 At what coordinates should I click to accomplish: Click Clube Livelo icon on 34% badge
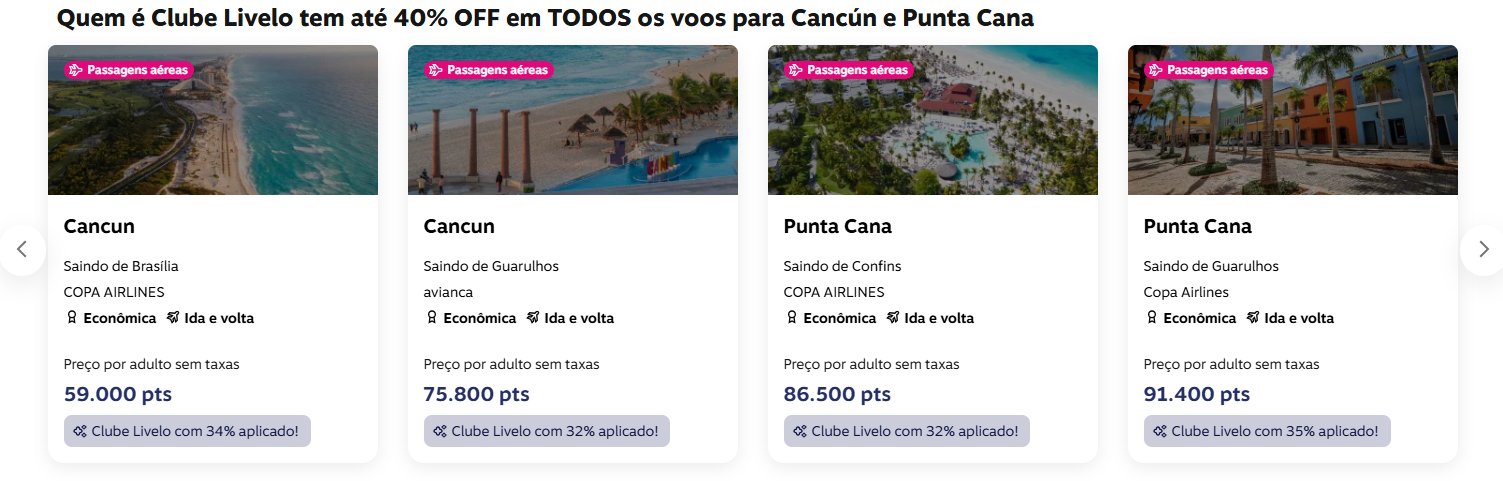(79, 431)
